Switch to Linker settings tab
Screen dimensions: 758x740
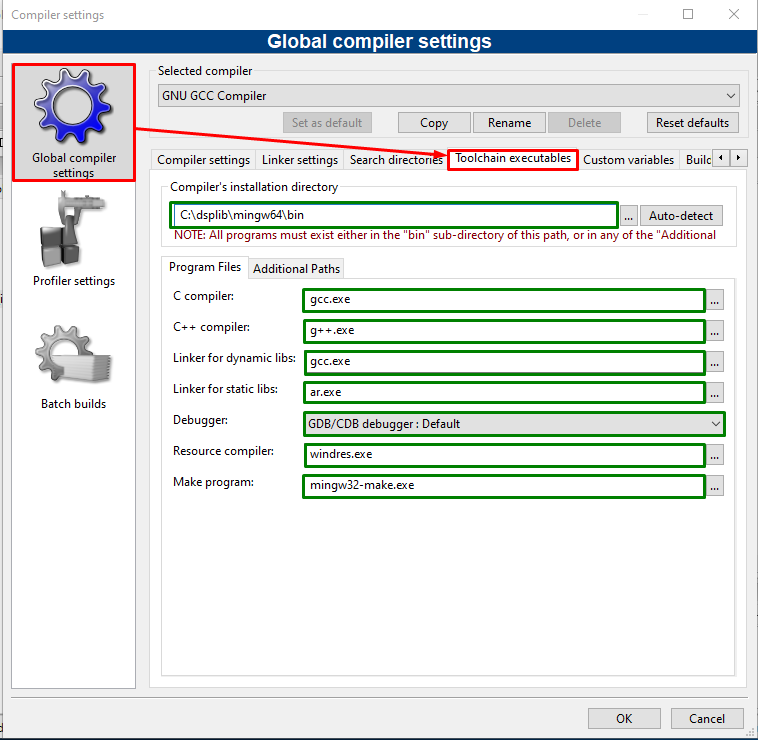299,160
